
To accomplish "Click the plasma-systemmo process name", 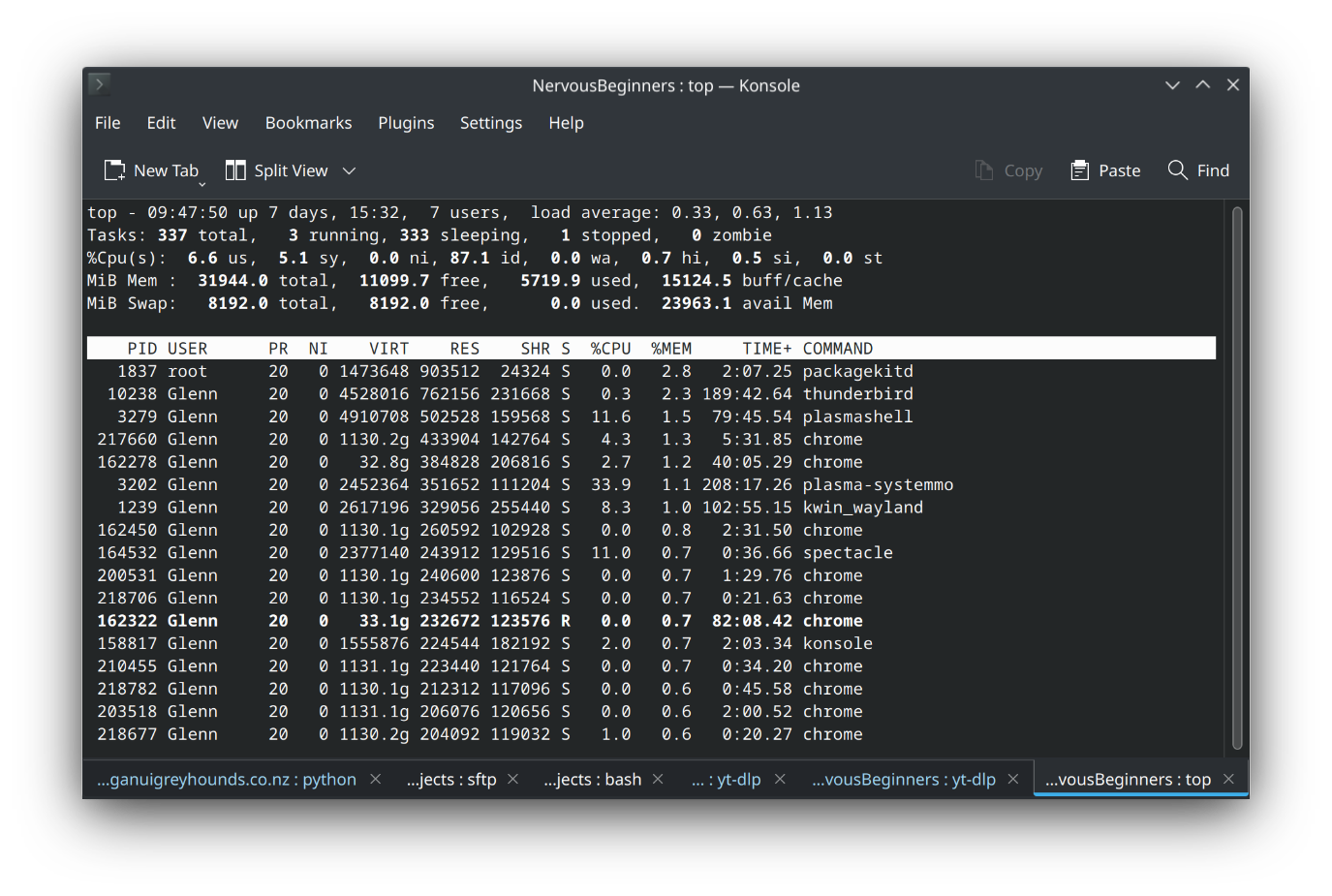I will click(x=878, y=484).
